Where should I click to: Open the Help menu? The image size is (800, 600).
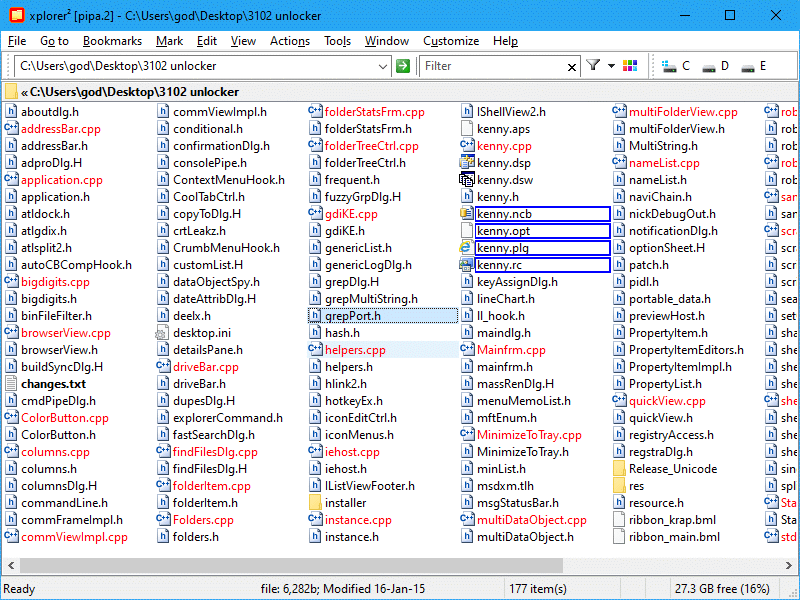[x=505, y=41]
